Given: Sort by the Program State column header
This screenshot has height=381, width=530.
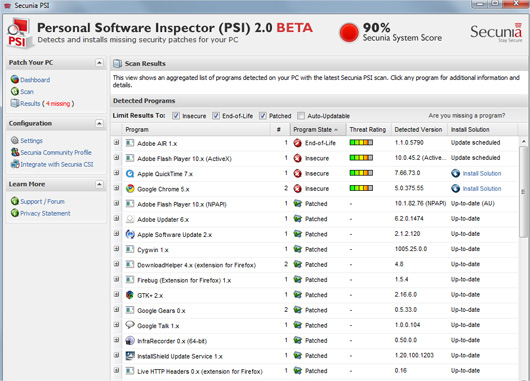Looking at the screenshot, I should pyautogui.click(x=318, y=129).
